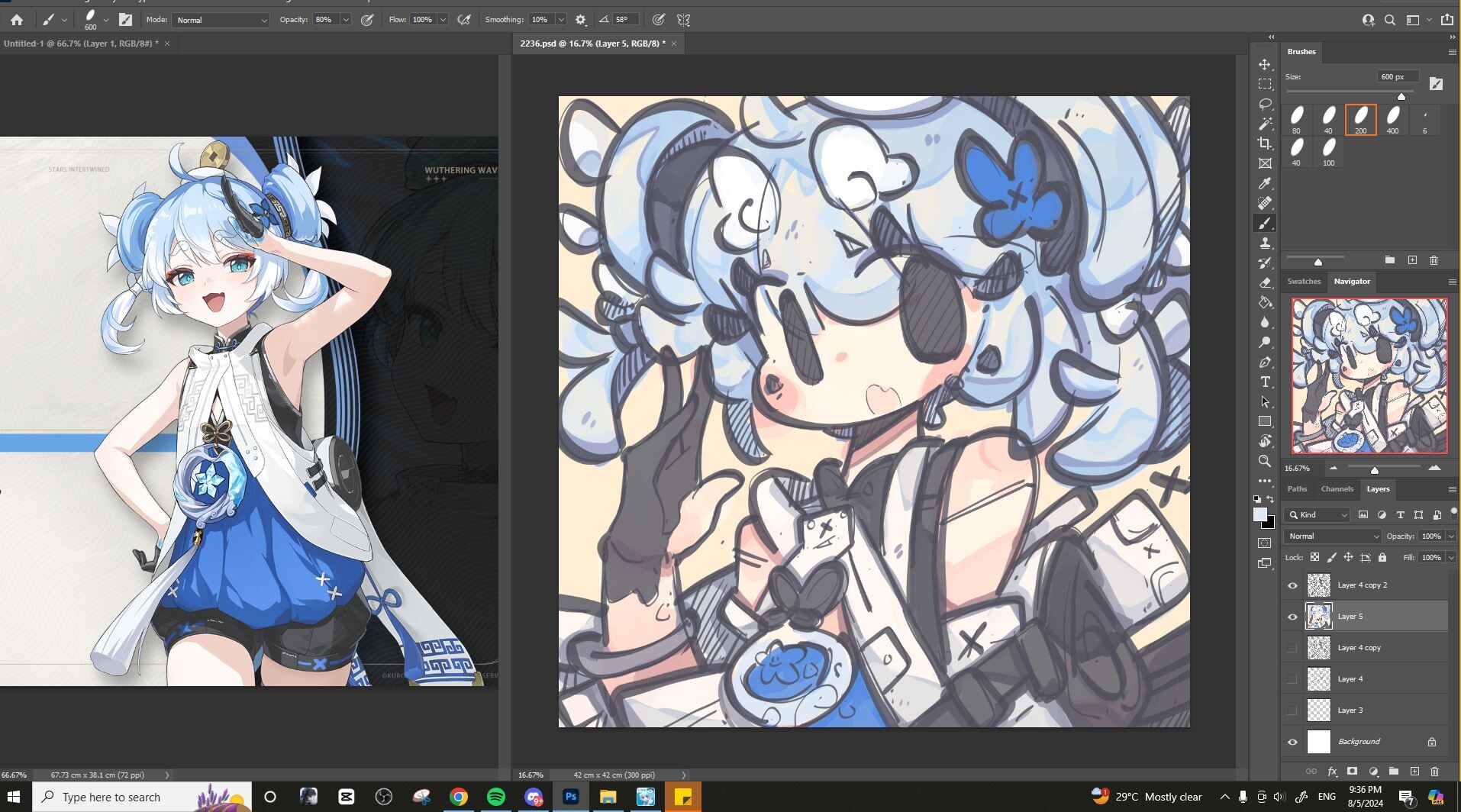Select the Horizontal Type tool
This screenshot has height=812, width=1461.
1265,382
